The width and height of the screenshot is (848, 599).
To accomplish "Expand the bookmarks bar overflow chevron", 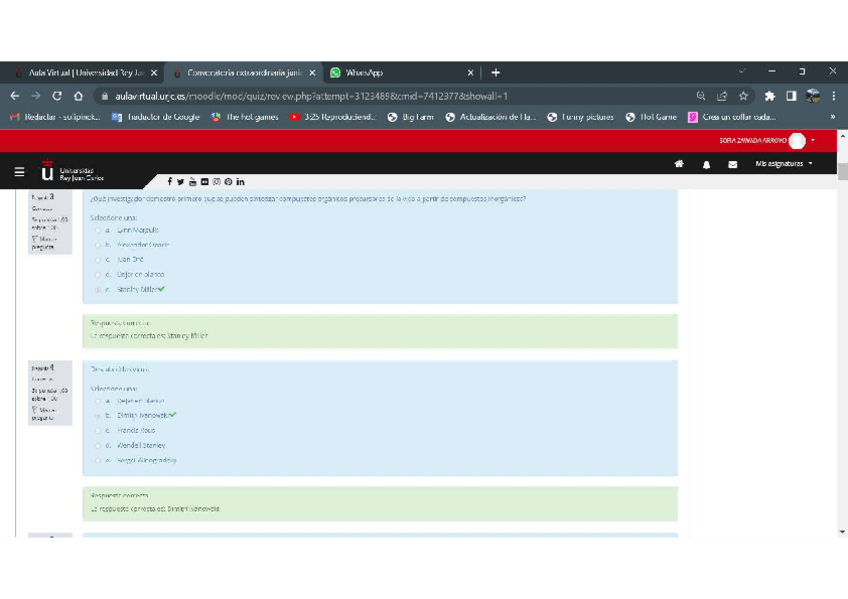I will tap(832, 117).
